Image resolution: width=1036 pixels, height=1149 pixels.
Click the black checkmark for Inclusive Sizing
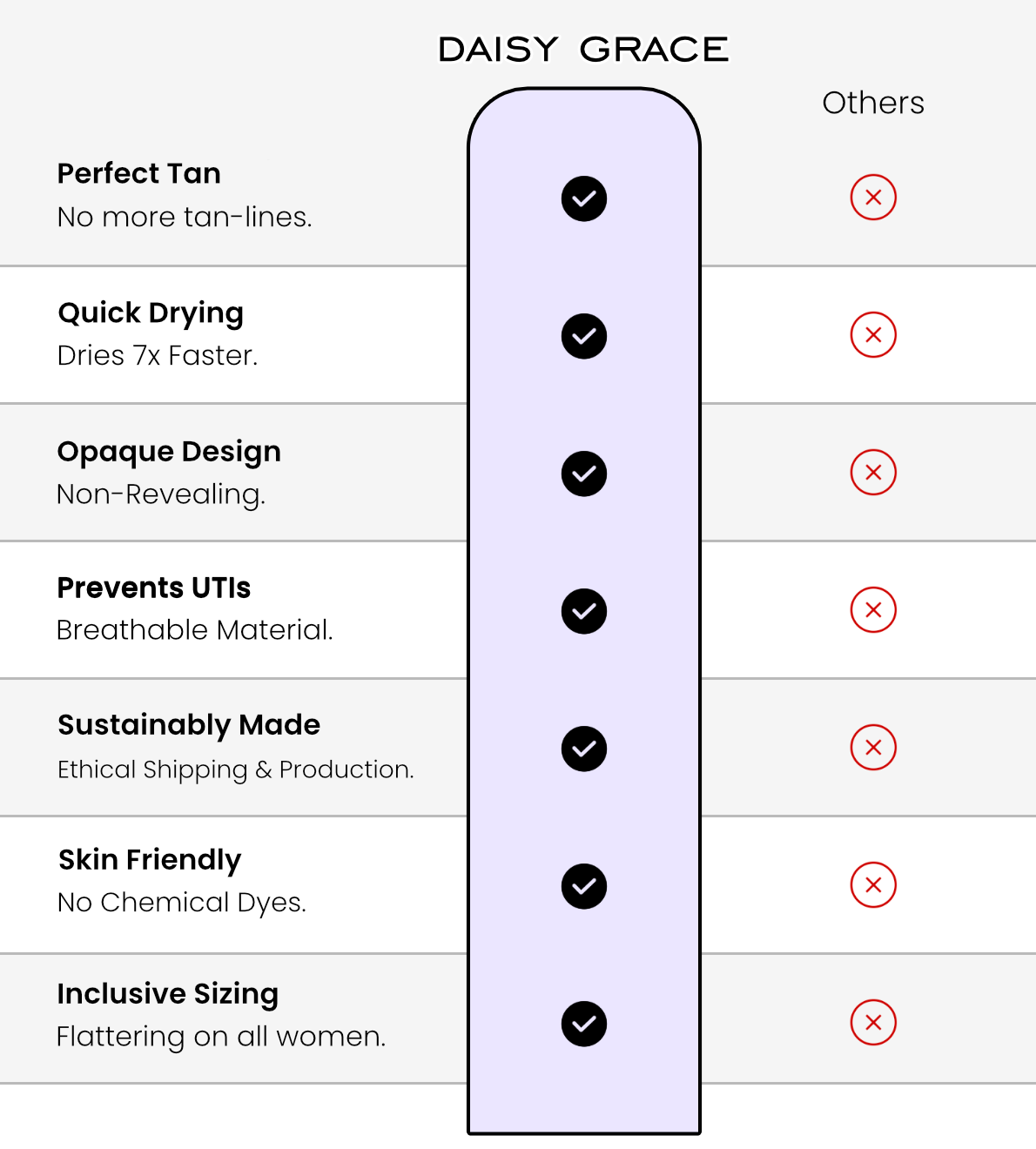point(584,1024)
